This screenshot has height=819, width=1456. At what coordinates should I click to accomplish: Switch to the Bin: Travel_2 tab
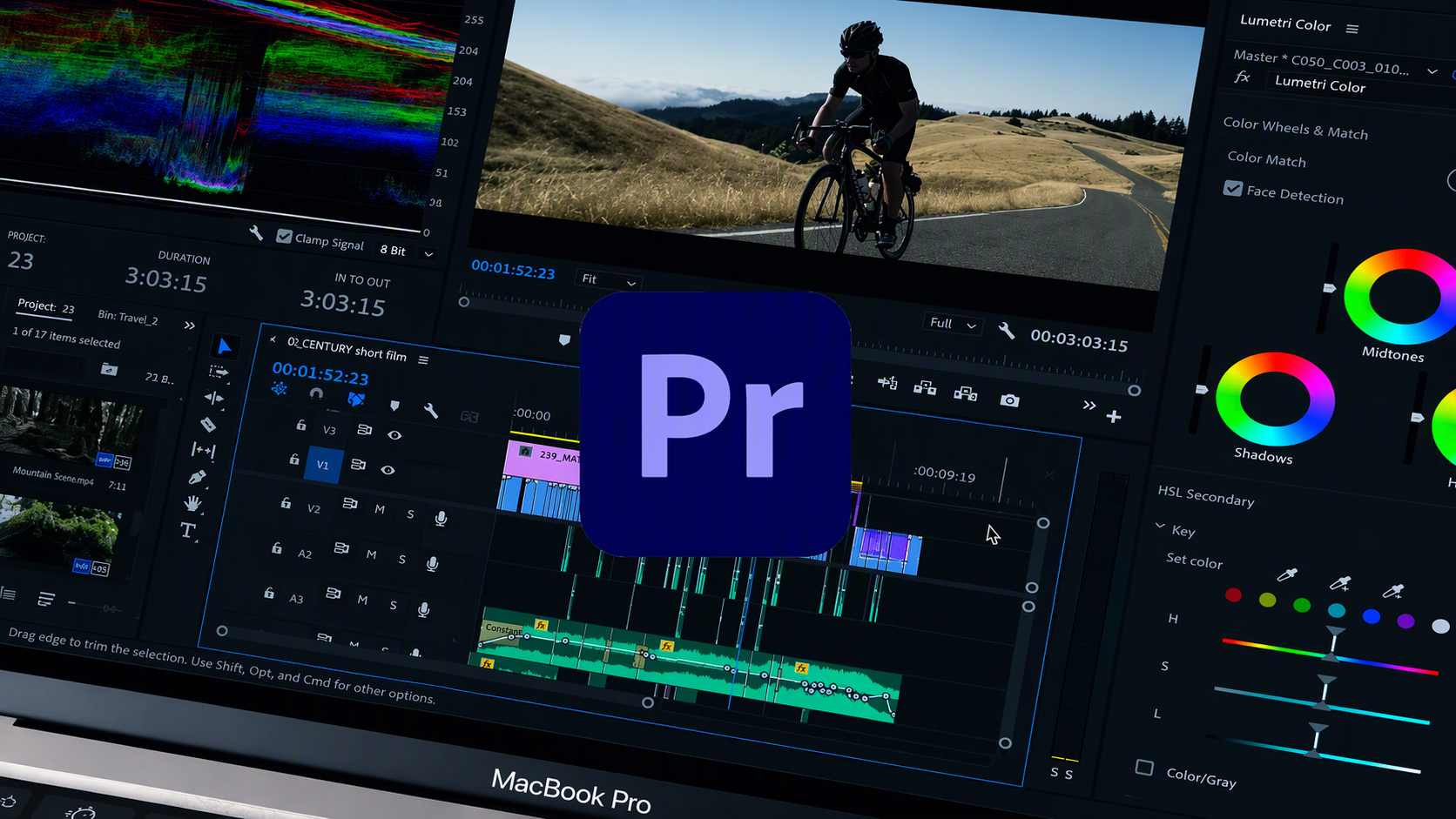point(127,316)
